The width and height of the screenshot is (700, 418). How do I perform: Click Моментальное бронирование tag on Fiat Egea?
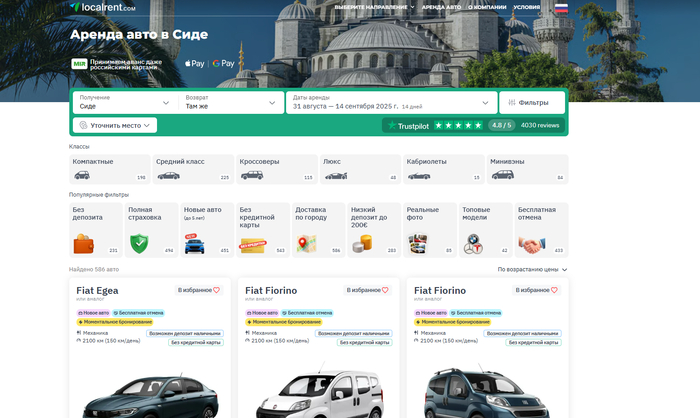click(115, 322)
